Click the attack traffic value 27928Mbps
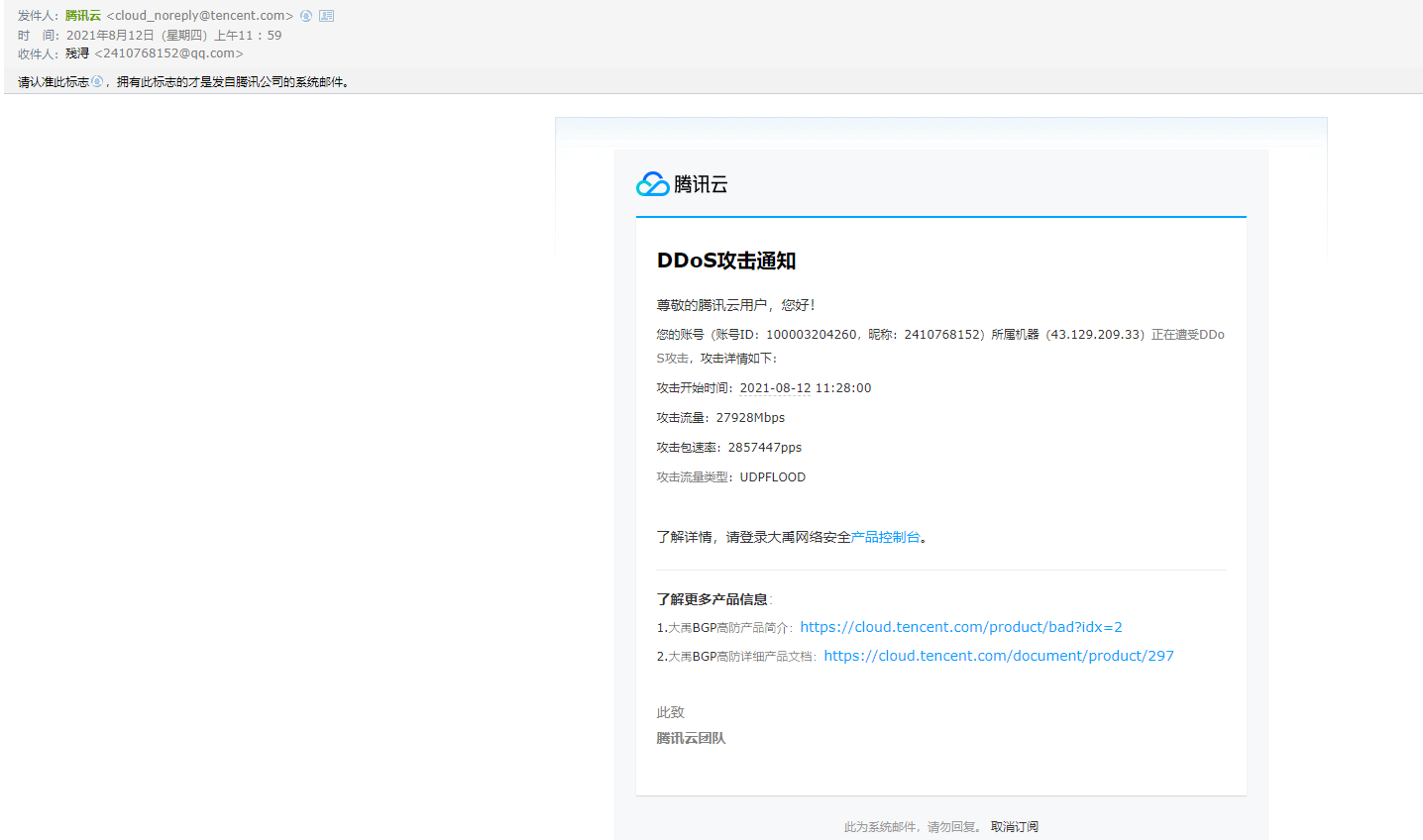 750,418
